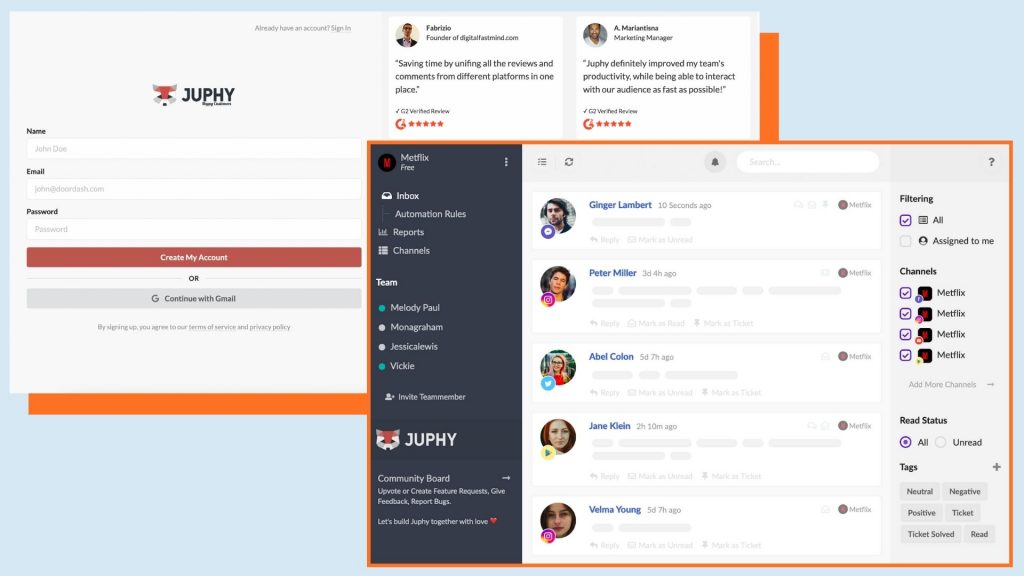Screen dimensions: 1024x576
Task: Click Mark as Unread on Jane Klein's message
Action: tap(660, 476)
